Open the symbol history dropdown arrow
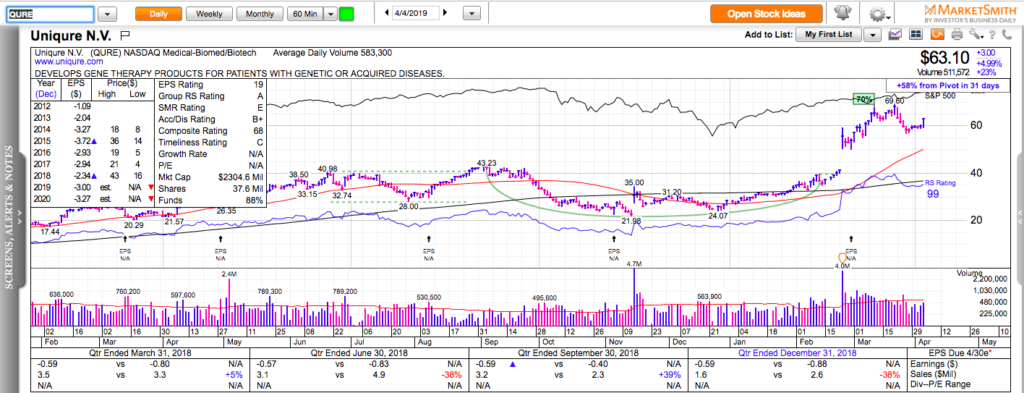 [108, 14]
